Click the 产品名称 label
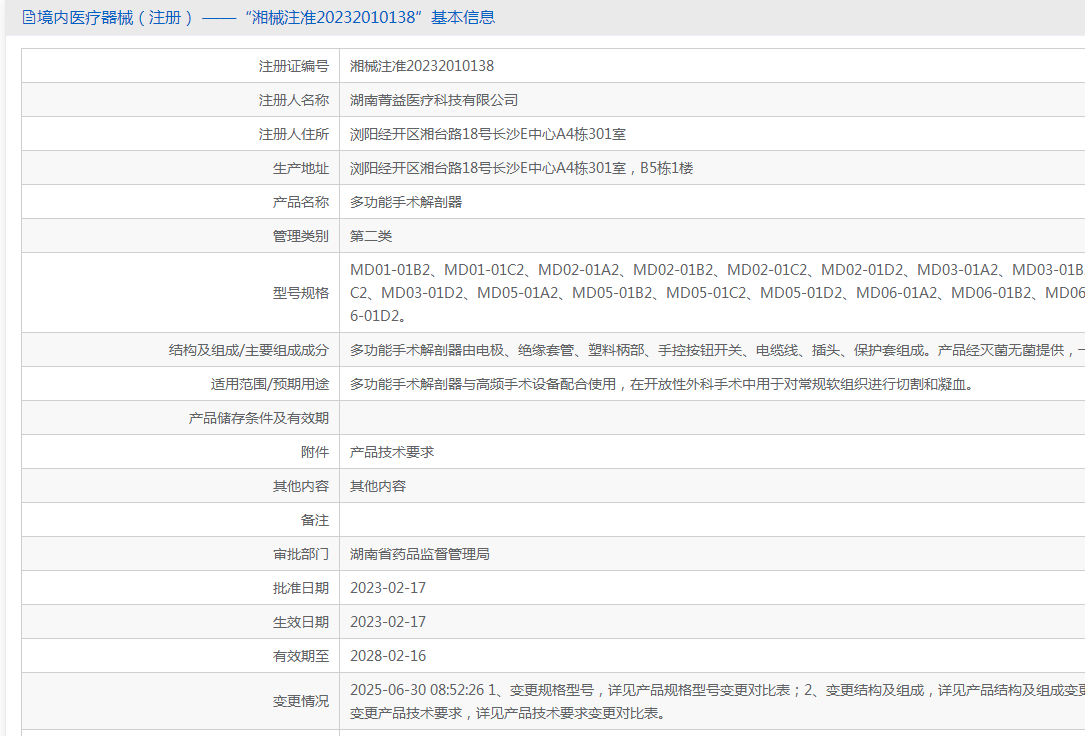This screenshot has width=1085, height=736. [300, 201]
